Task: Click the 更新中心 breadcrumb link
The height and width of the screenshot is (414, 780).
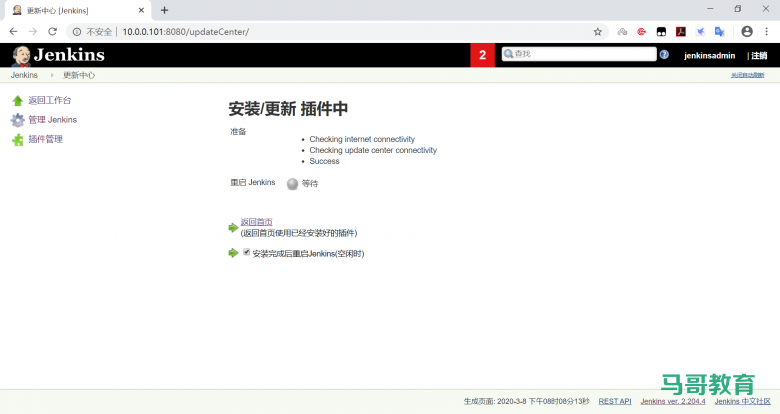Action: click(x=79, y=75)
